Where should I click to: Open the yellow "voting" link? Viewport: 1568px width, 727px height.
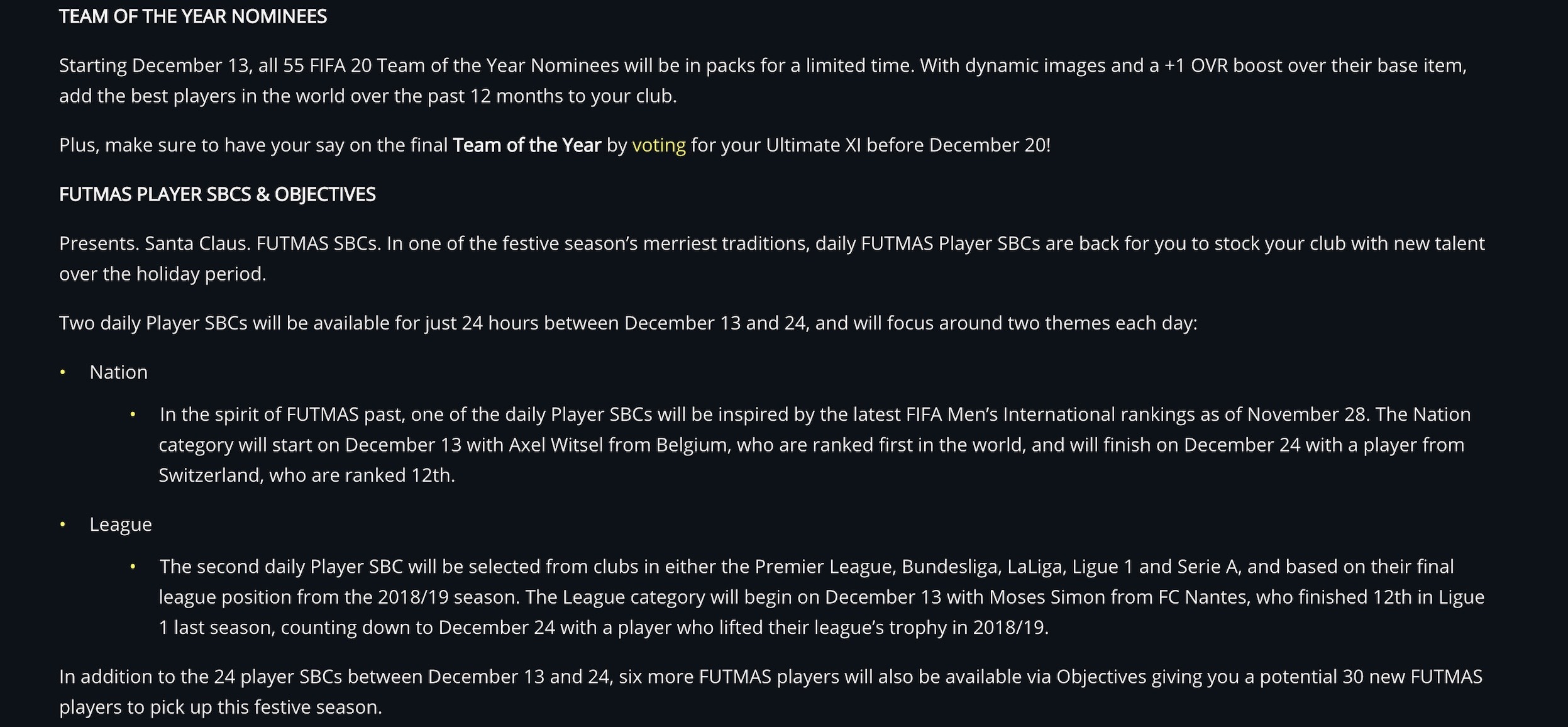point(658,145)
